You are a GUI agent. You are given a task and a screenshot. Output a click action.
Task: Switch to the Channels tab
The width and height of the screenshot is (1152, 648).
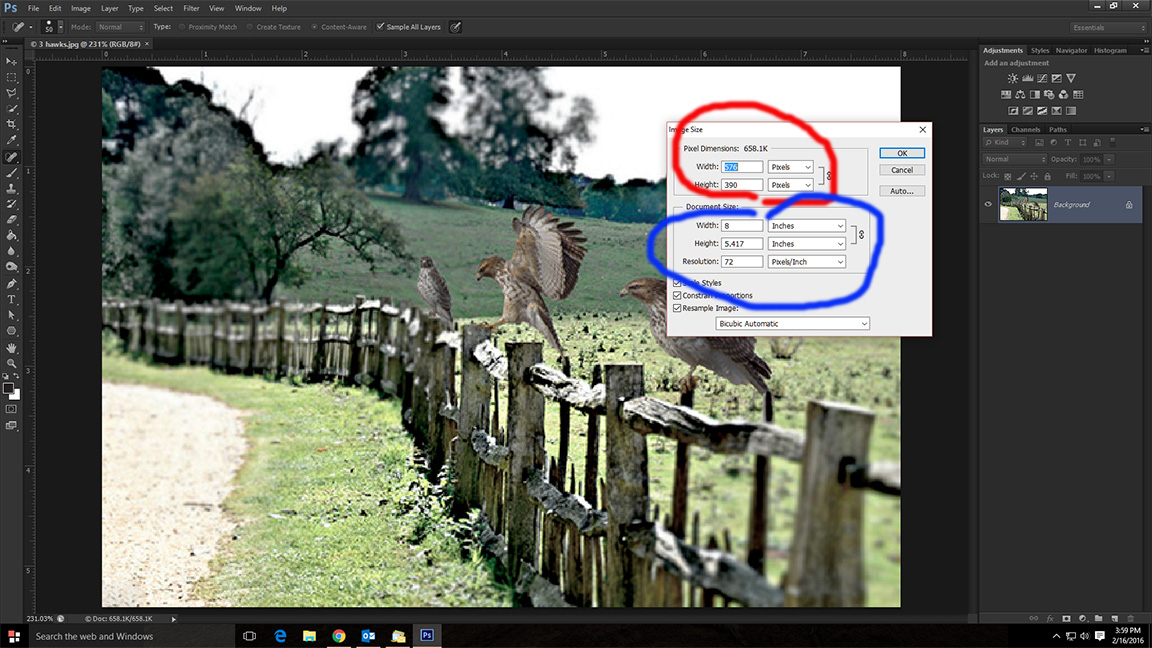tap(1025, 130)
